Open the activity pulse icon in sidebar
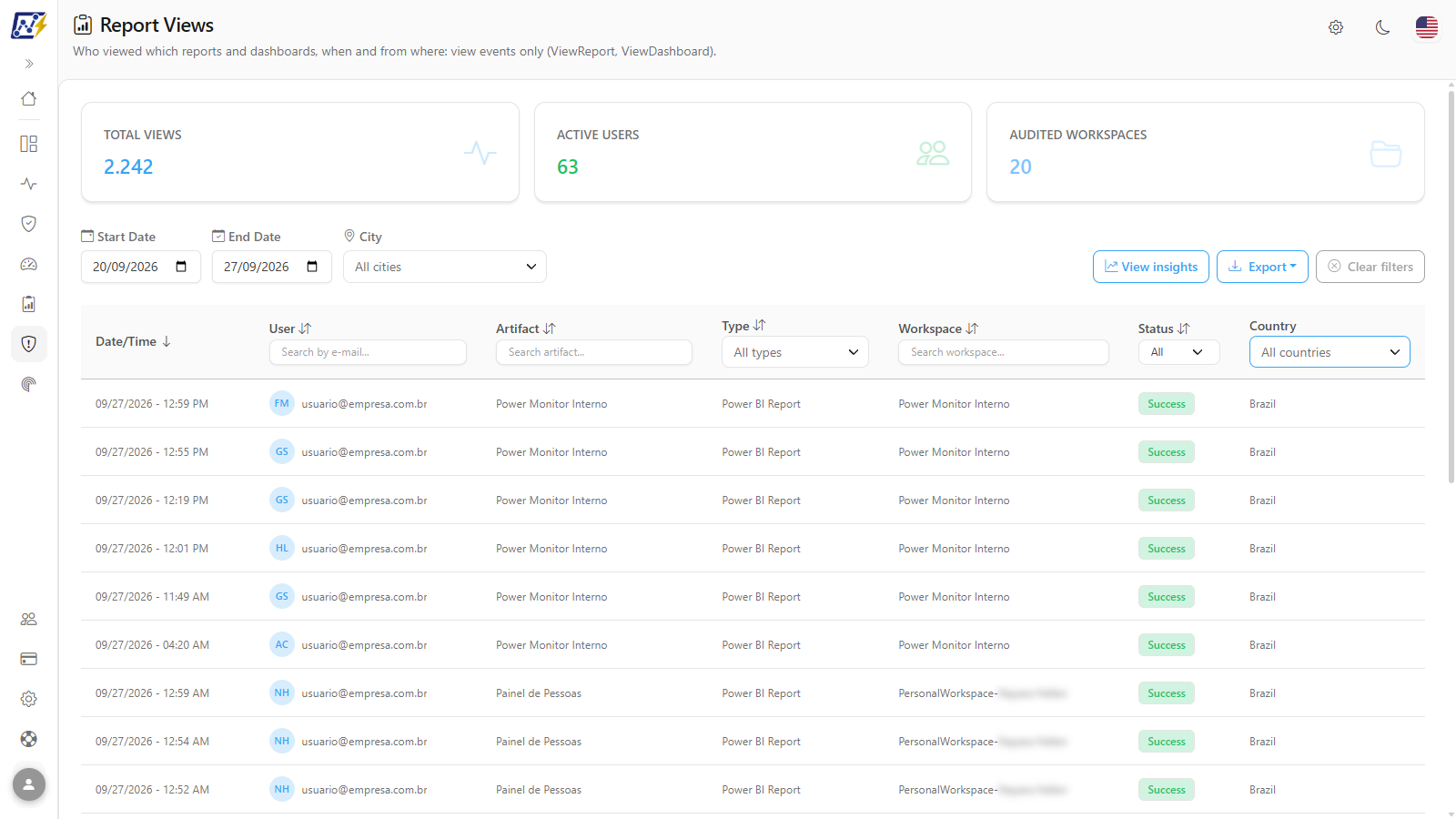Image resolution: width=1456 pixels, height=819 pixels. pos(29,184)
